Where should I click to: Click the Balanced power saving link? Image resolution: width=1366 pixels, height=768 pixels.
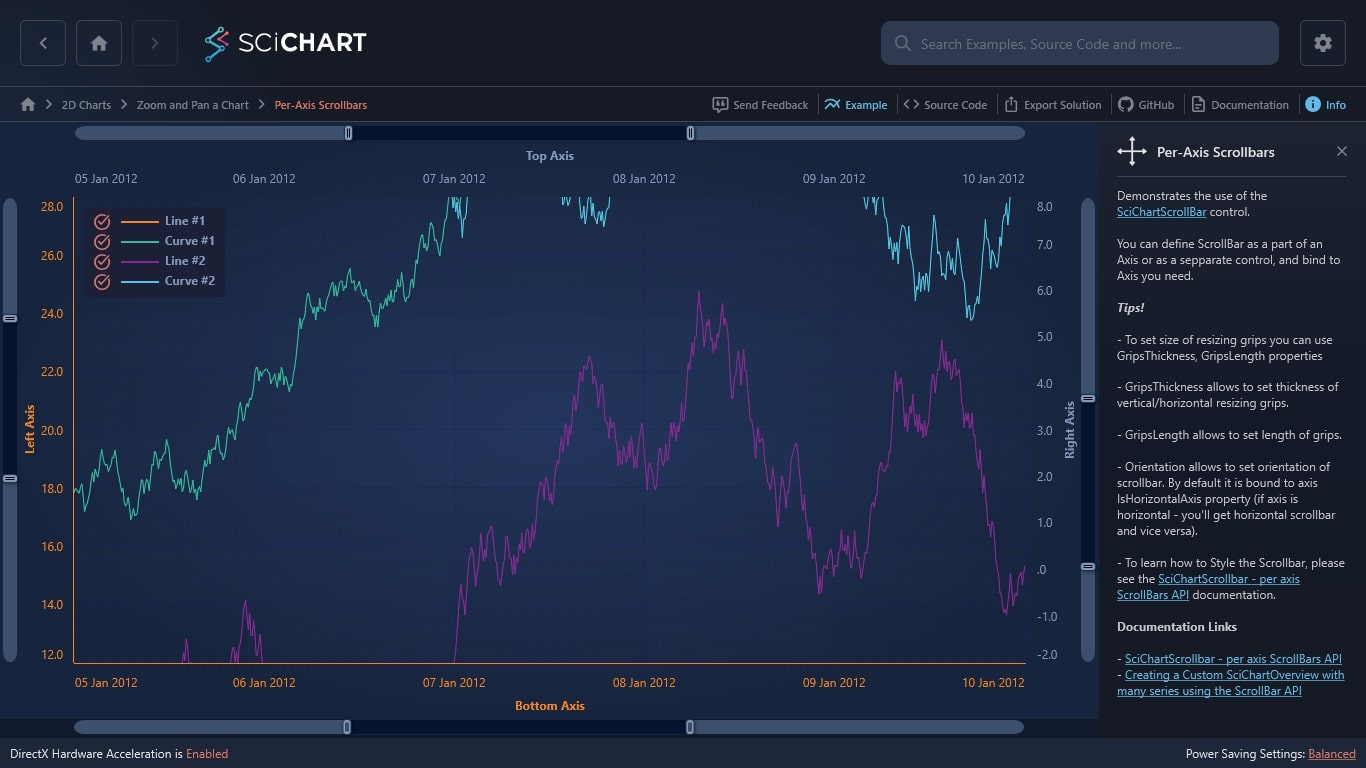(x=1331, y=754)
